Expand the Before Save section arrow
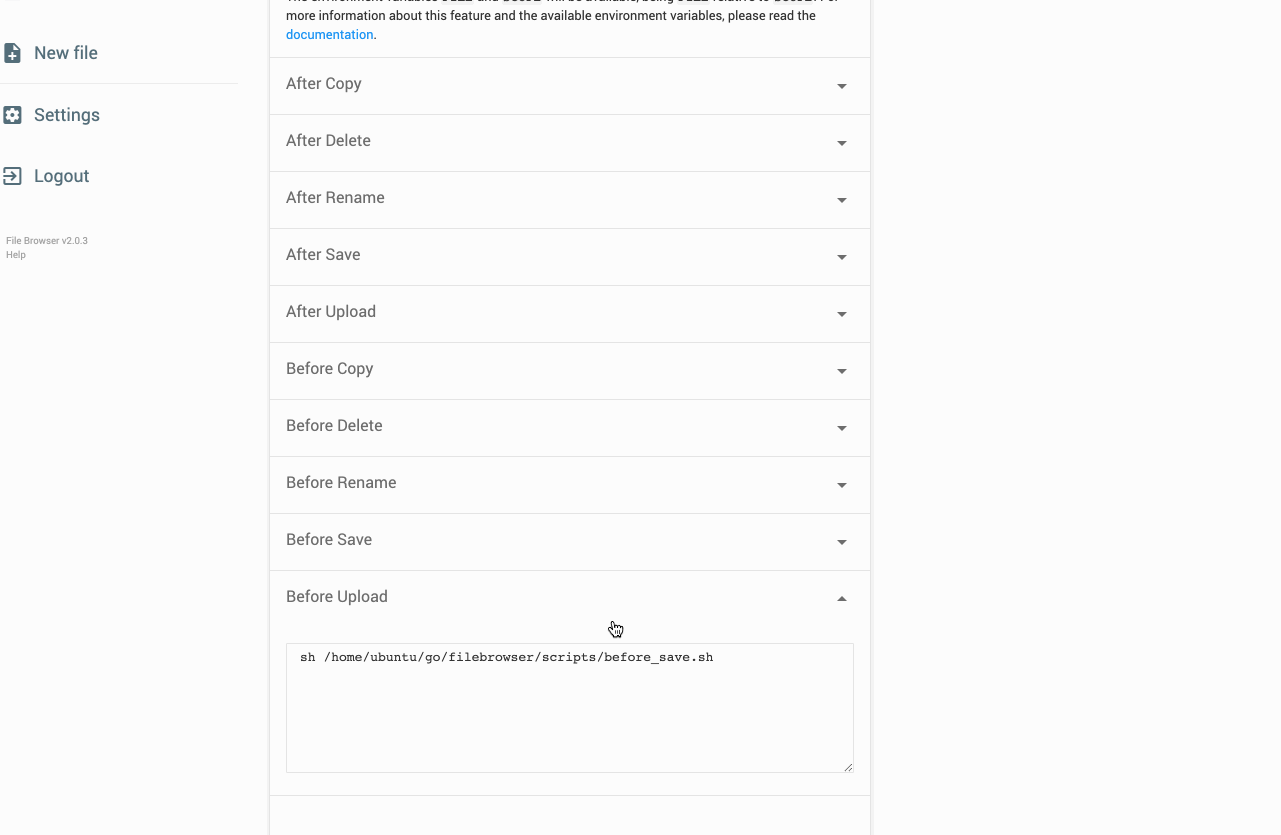This screenshot has height=835, width=1281. coord(842,542)
